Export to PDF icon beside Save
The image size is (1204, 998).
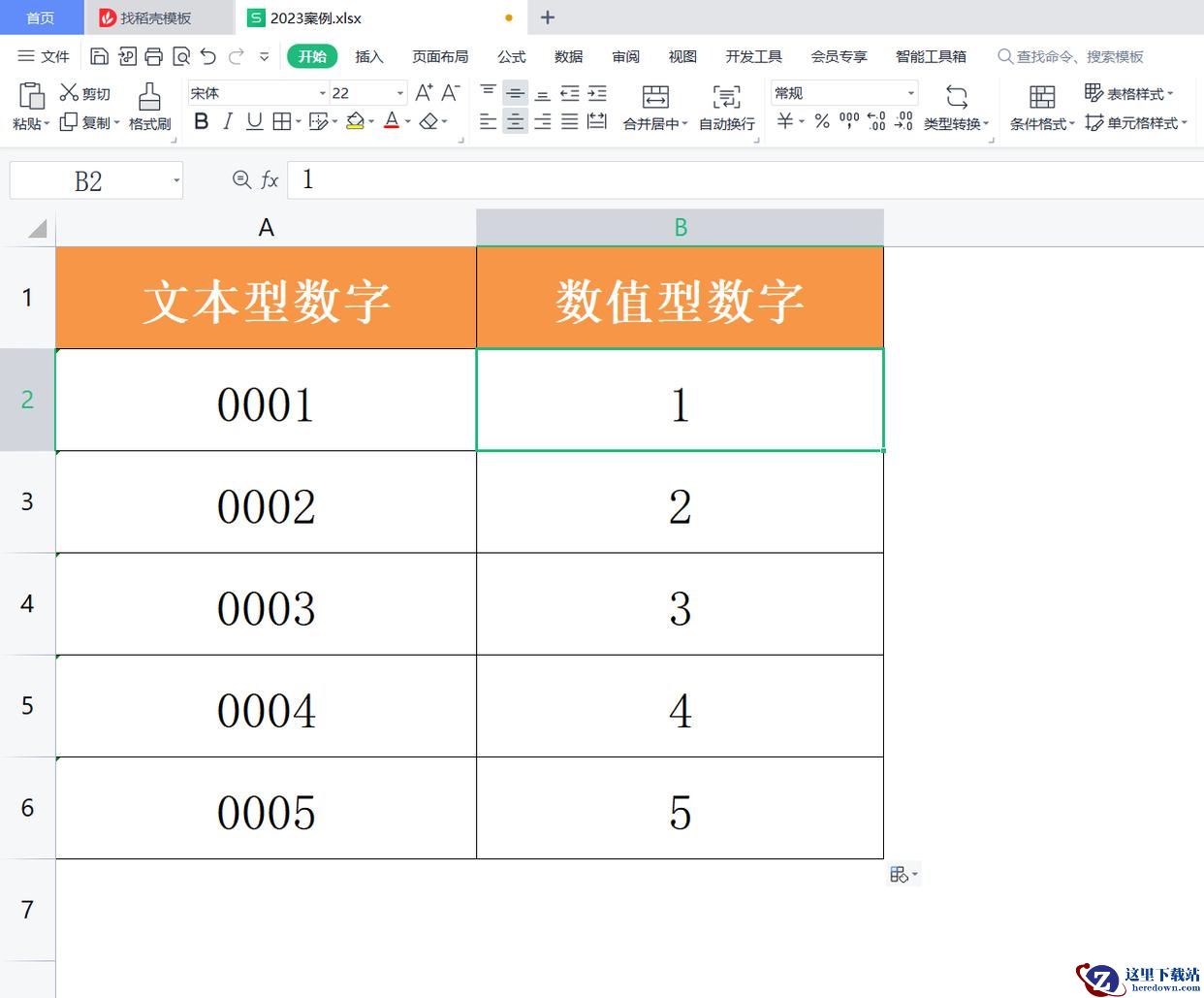(127, 56)
